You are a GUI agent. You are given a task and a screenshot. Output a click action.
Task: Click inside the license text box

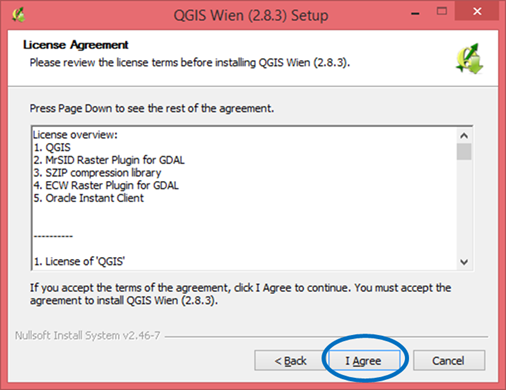[x=244, y=198]
